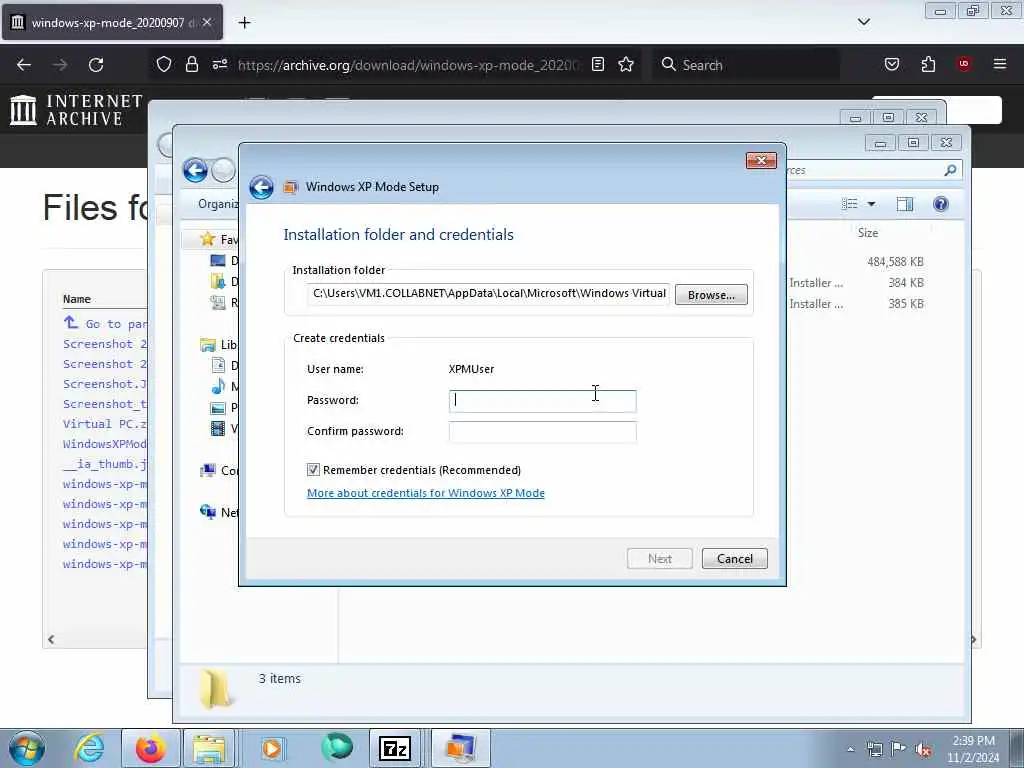The width and height of the screenshot is (1024, 768).
Task: Click the Internet Archive logo
Action: 76,110
